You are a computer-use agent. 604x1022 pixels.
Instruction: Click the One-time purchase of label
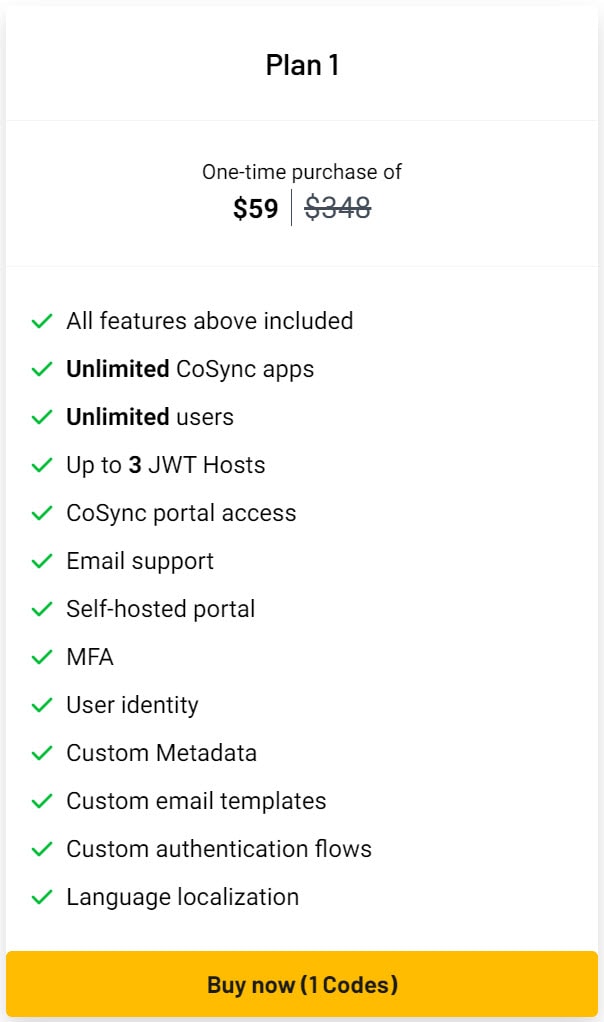[x=301, y=172]
